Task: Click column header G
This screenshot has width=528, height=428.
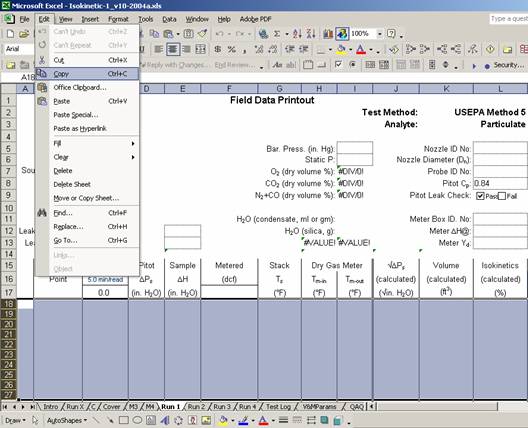Action: click(279, 89)
